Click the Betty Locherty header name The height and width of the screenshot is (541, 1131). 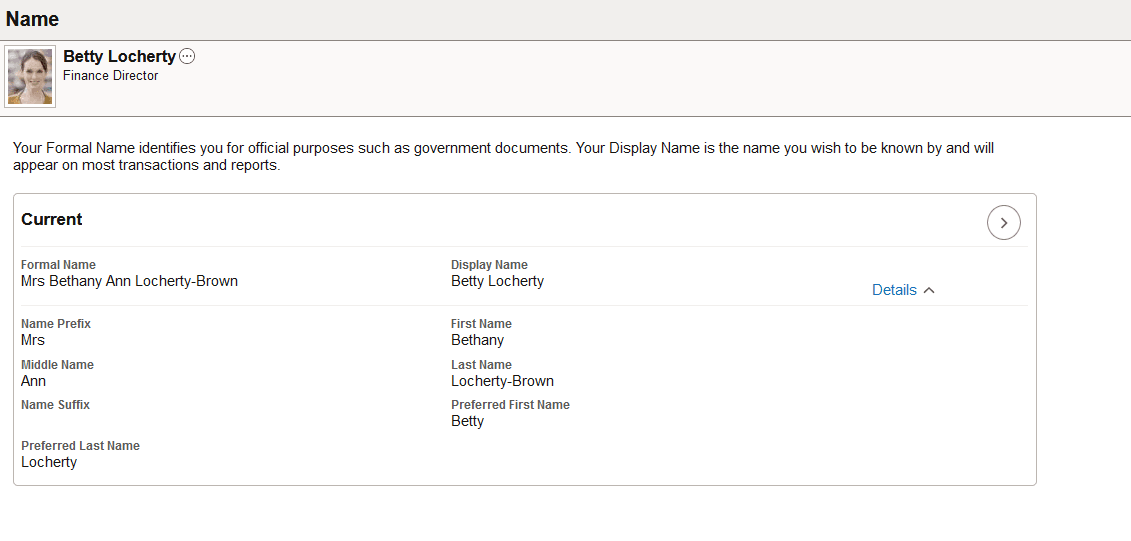pyautogui.click(x=119, y=57)
